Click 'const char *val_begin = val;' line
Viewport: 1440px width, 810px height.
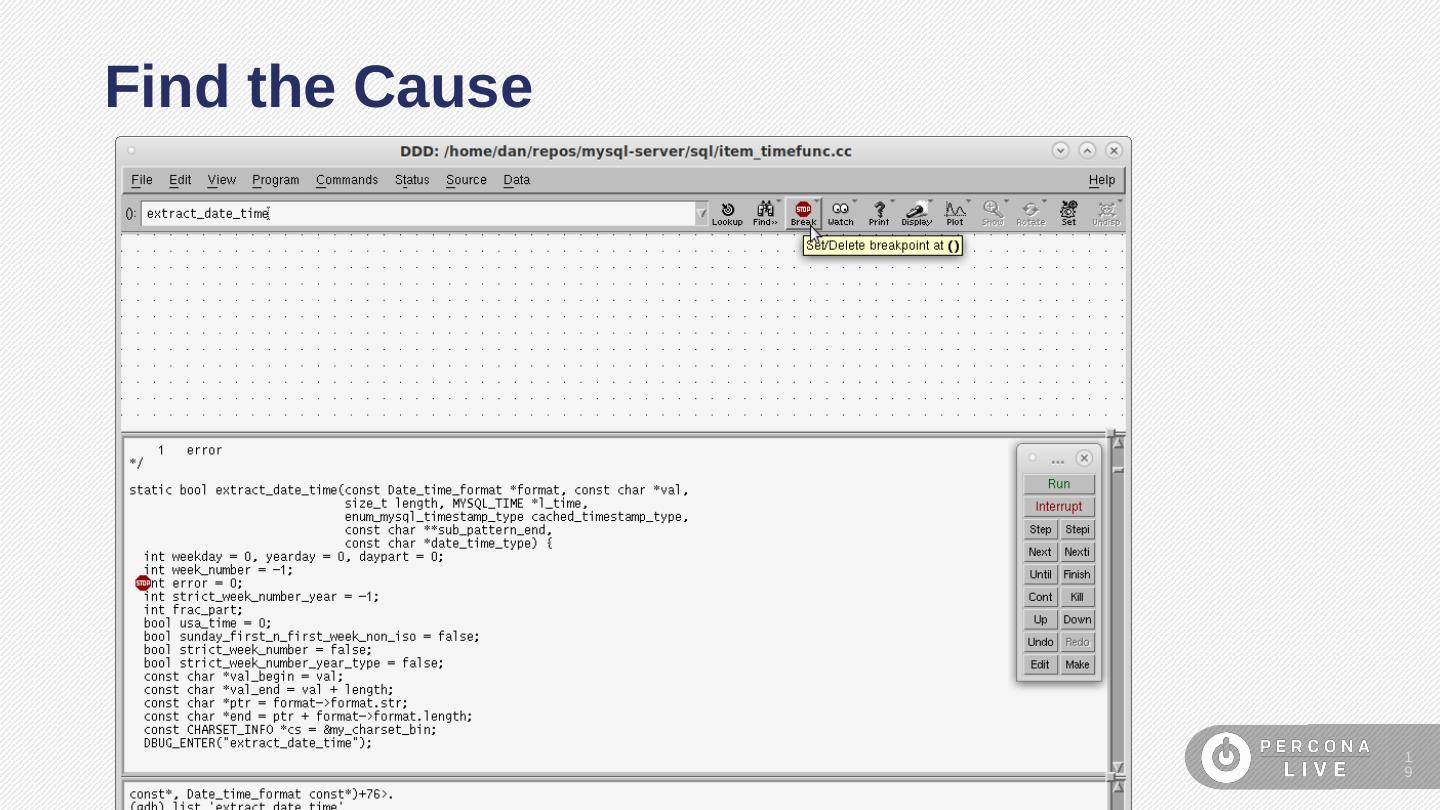pos(244,676)
